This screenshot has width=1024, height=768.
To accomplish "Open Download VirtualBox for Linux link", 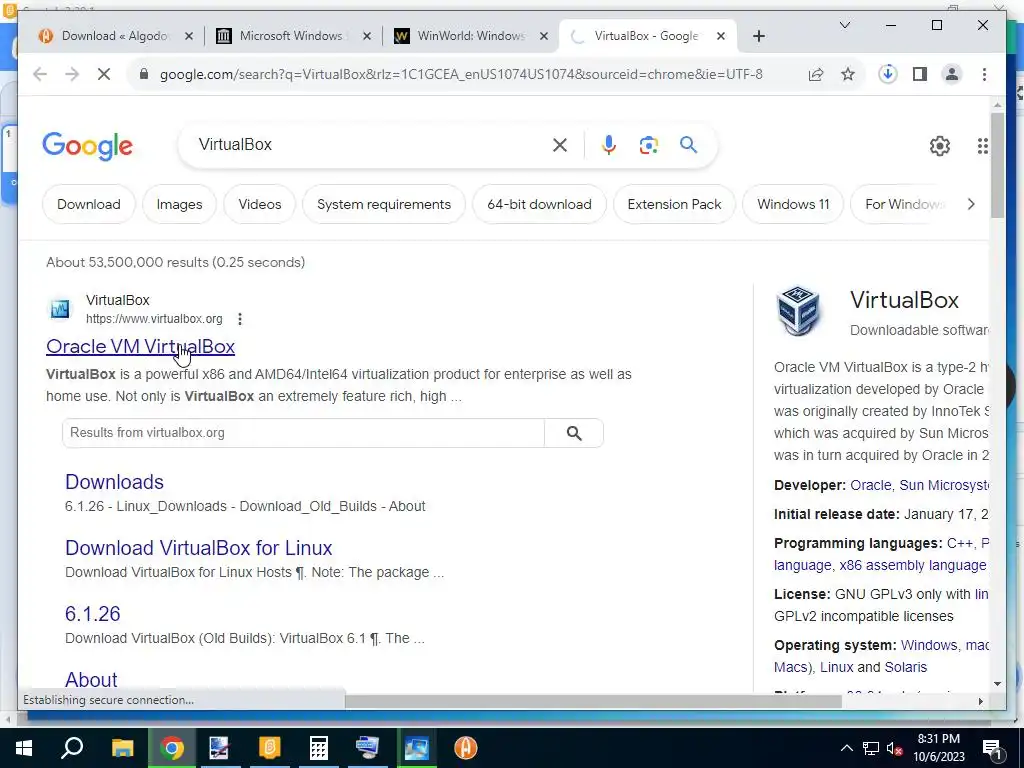I will pos(199,548).
